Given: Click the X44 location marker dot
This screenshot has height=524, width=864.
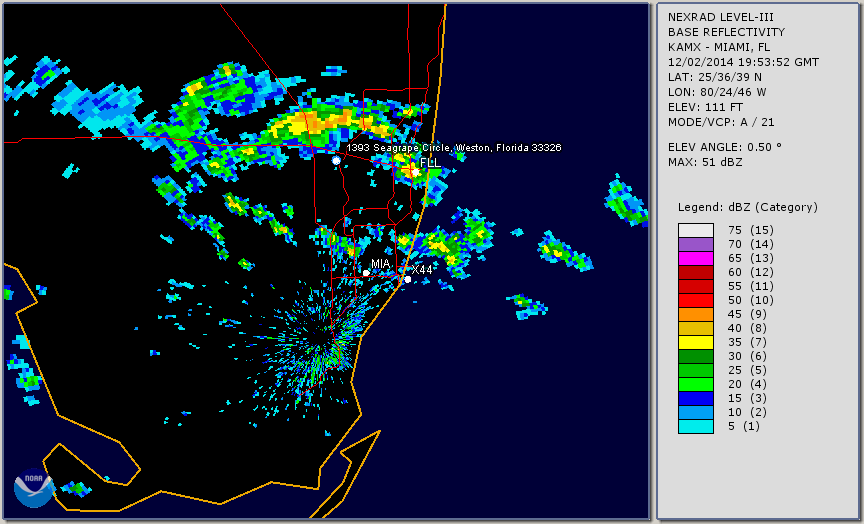Looking at the screenshot, I should point(408,280).
